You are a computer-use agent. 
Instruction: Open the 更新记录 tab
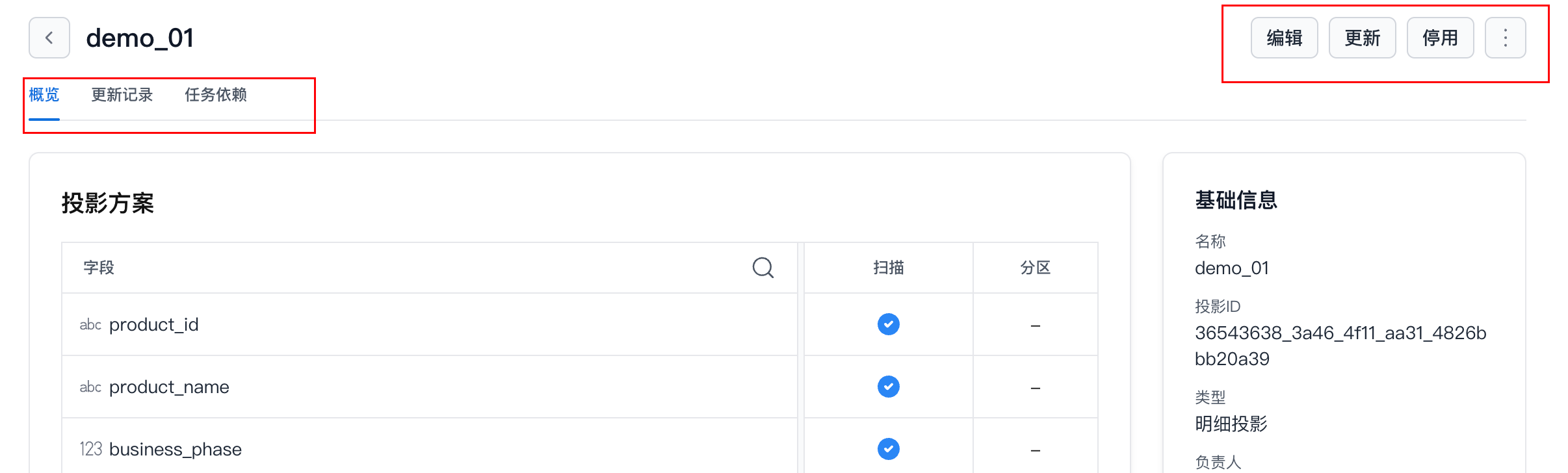click(x=122, y=95)
